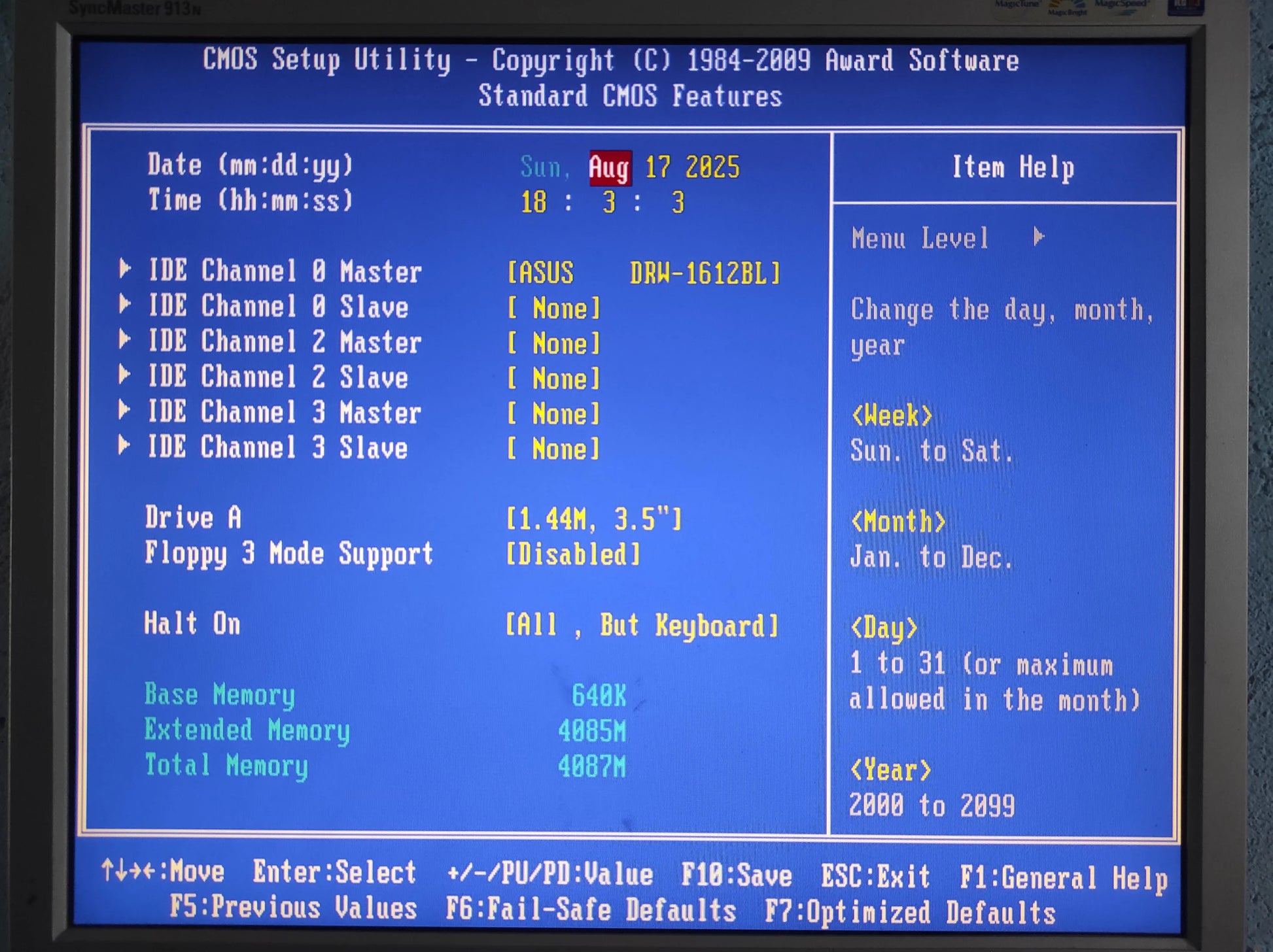Click the arrow keys Move hint
This screenshot has height=952, width=1273.
(163, 871)
